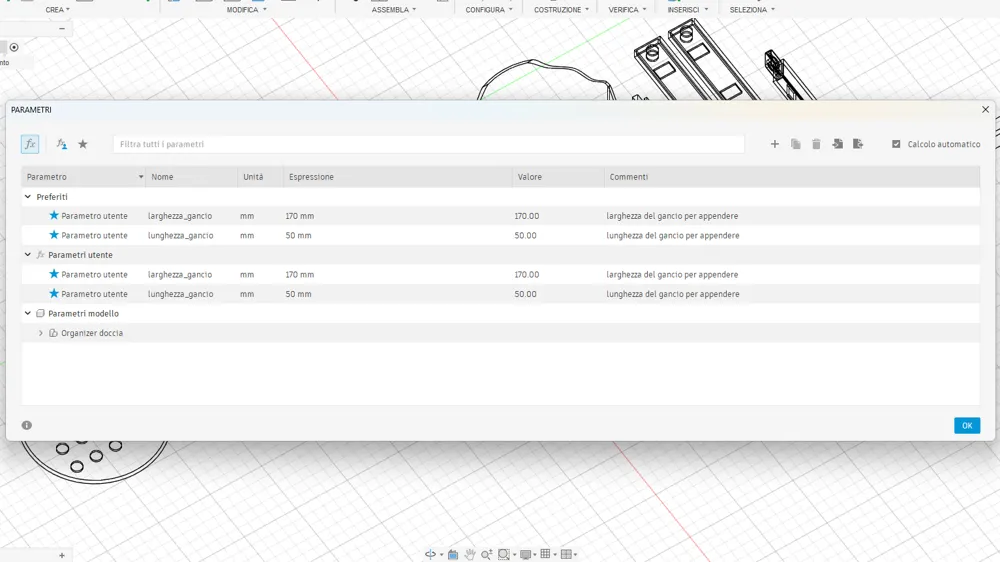The height and width of the screenshot is (562, 1000).
Task: Collapse the Preferiti group
Action: [27, 196]
